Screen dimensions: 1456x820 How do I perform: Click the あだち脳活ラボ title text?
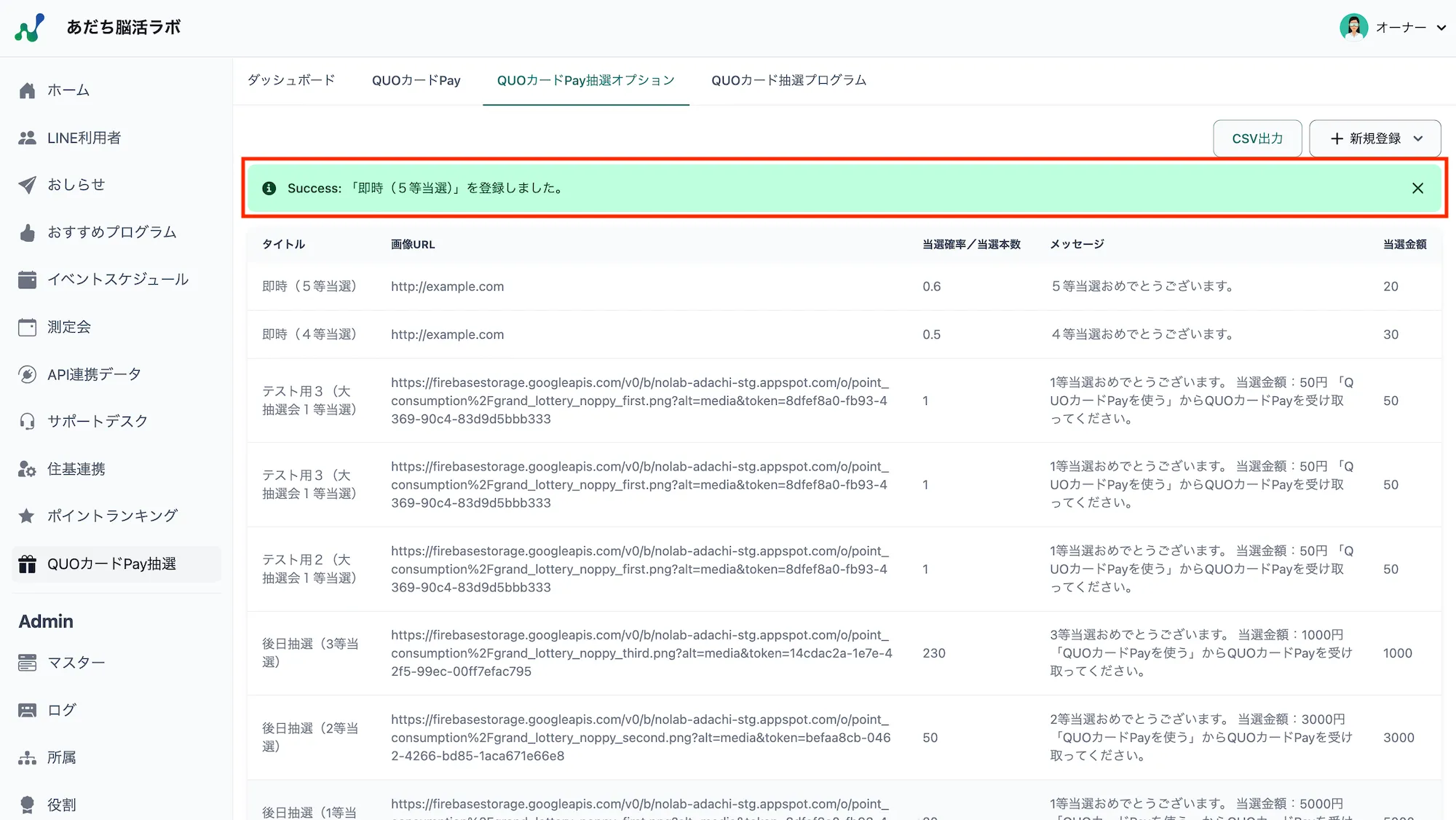[x=124, y=28]
